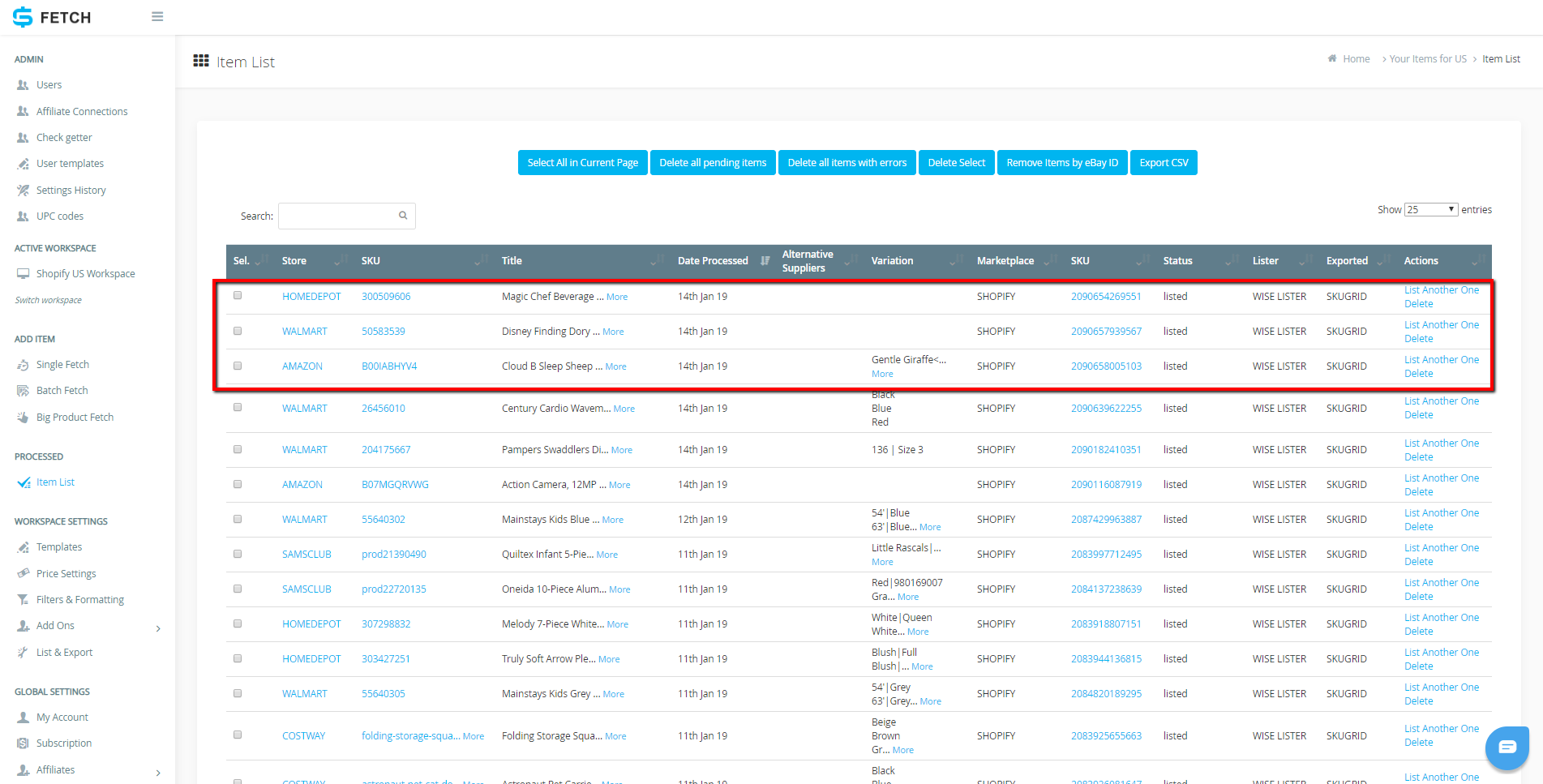Sort by Date Processed column
Screen dimensions: 1543x784
pos(722,261)
